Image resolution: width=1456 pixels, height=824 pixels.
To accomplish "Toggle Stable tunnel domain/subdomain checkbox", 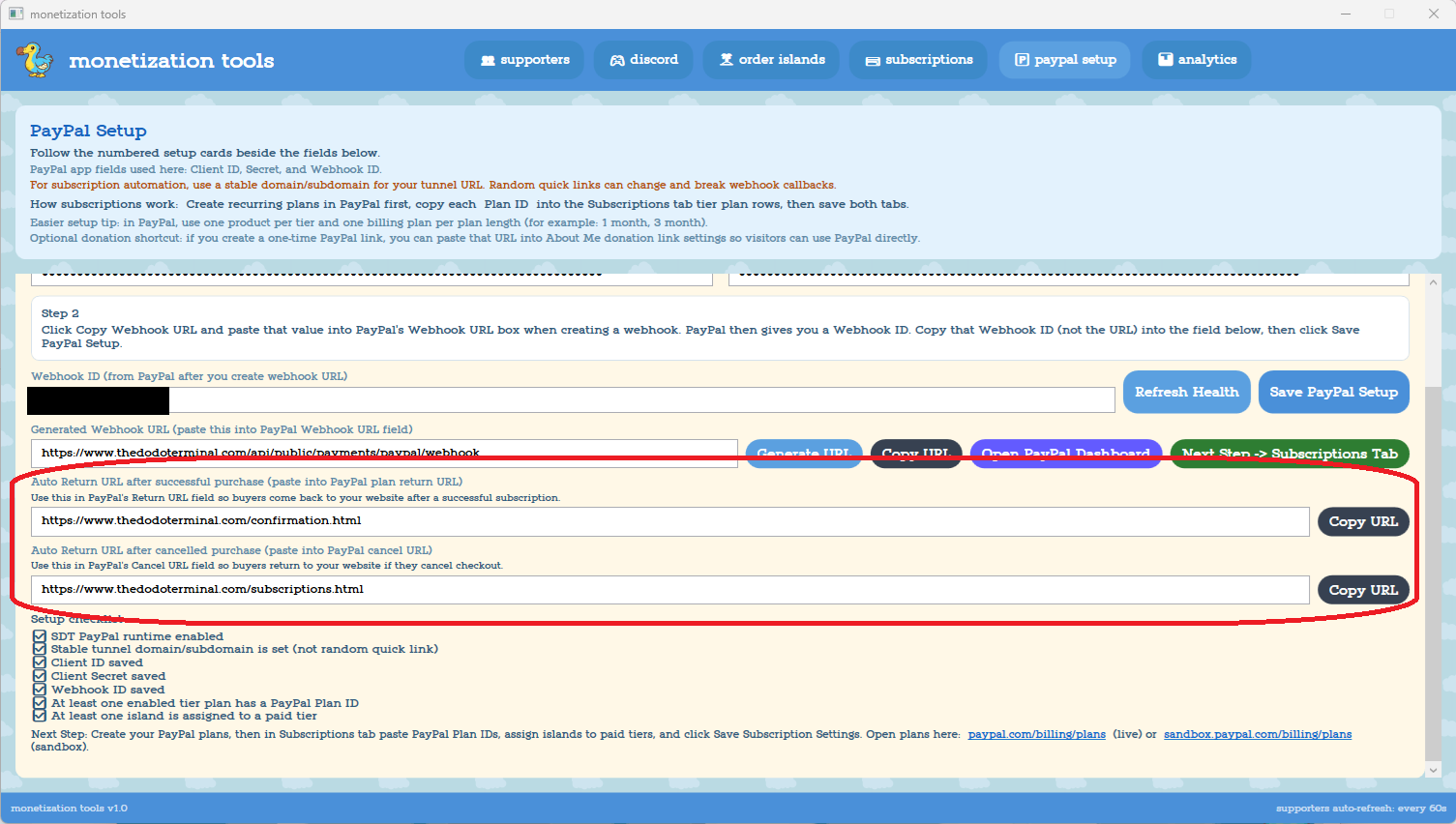I will click(x=40, y=649).
